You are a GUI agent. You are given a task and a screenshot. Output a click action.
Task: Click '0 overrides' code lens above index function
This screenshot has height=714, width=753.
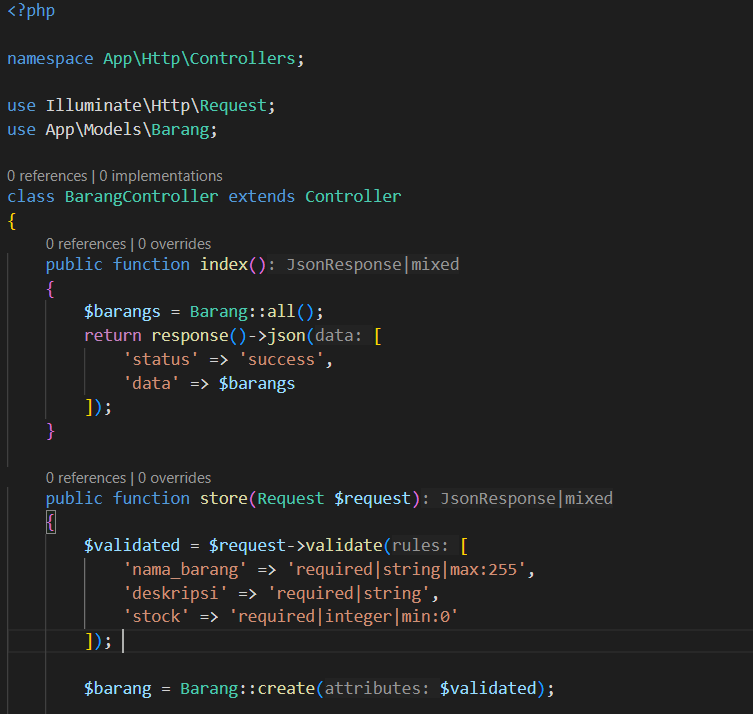click(x=175, y=243)
